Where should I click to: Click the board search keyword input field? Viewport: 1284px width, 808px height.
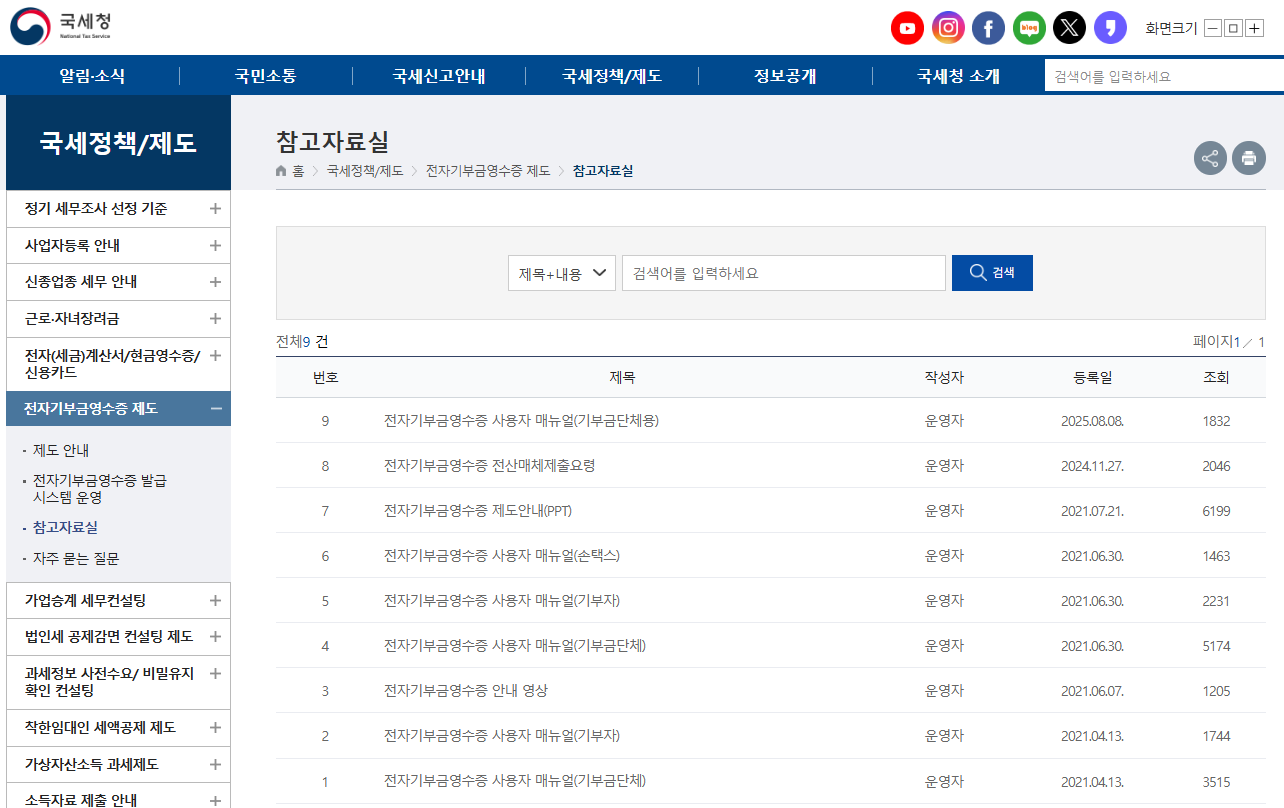click(783, 273)
